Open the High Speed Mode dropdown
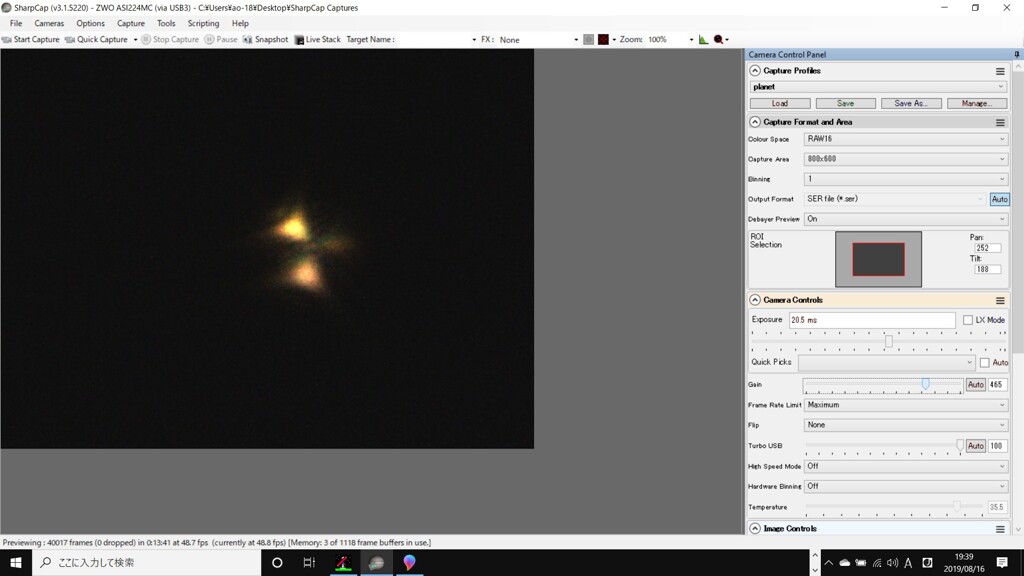 point(905,466)
